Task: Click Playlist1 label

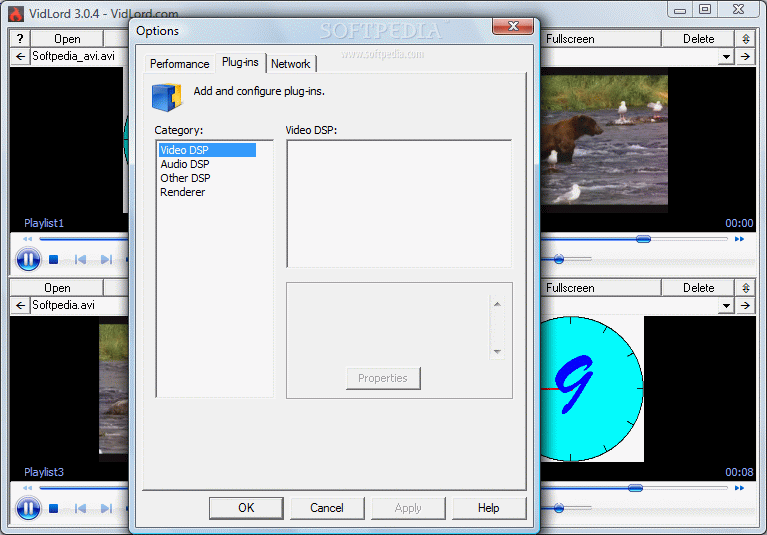Action: (44, 223)
